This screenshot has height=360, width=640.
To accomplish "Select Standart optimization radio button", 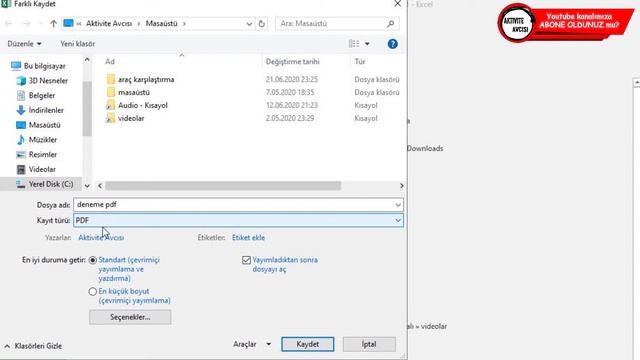I will point(93,260).
